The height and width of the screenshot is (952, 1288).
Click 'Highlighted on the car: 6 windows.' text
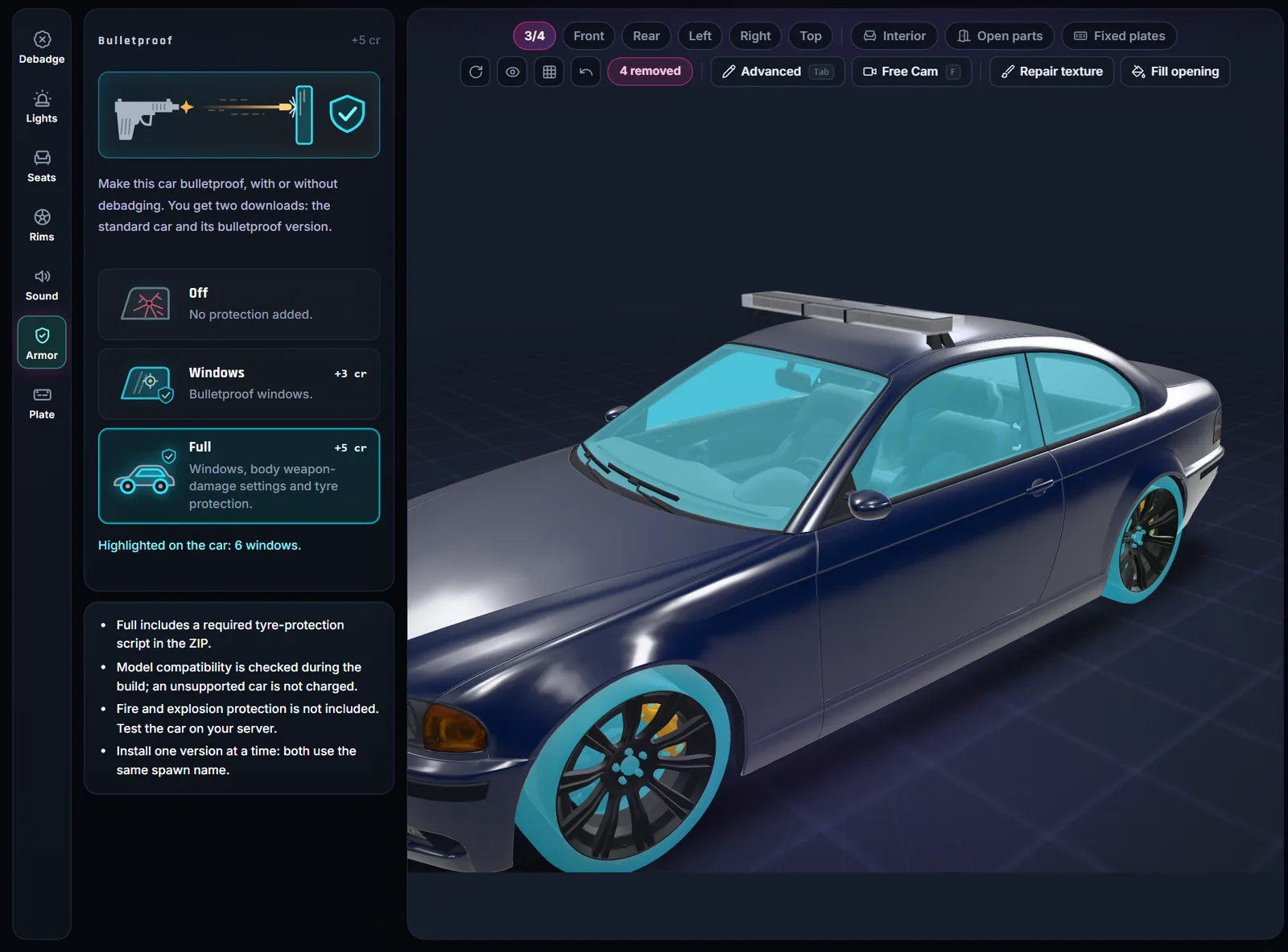pyautogui.click(x=200, y=545)
